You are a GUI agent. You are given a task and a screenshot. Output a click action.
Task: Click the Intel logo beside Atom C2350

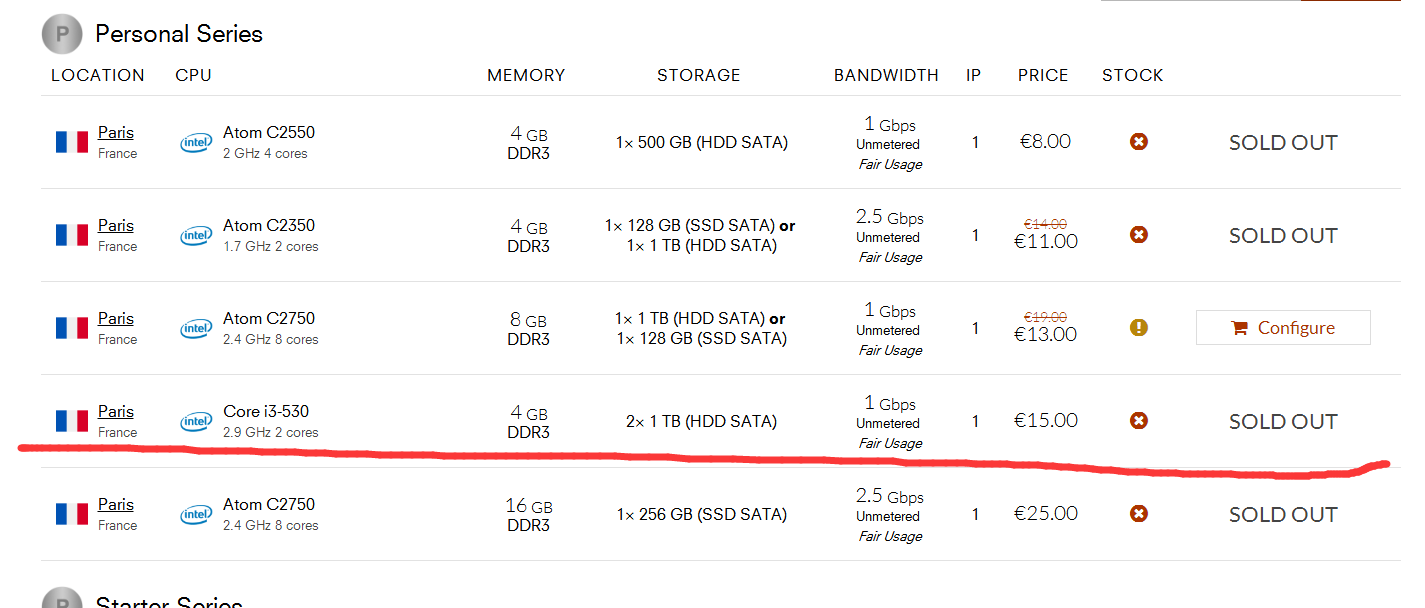click(x=196, y=236)
